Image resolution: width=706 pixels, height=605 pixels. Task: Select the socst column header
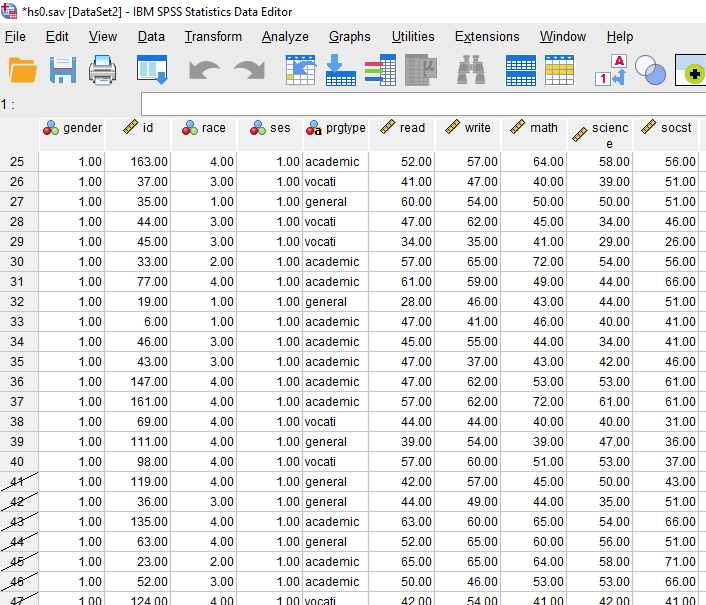point(666,135)
